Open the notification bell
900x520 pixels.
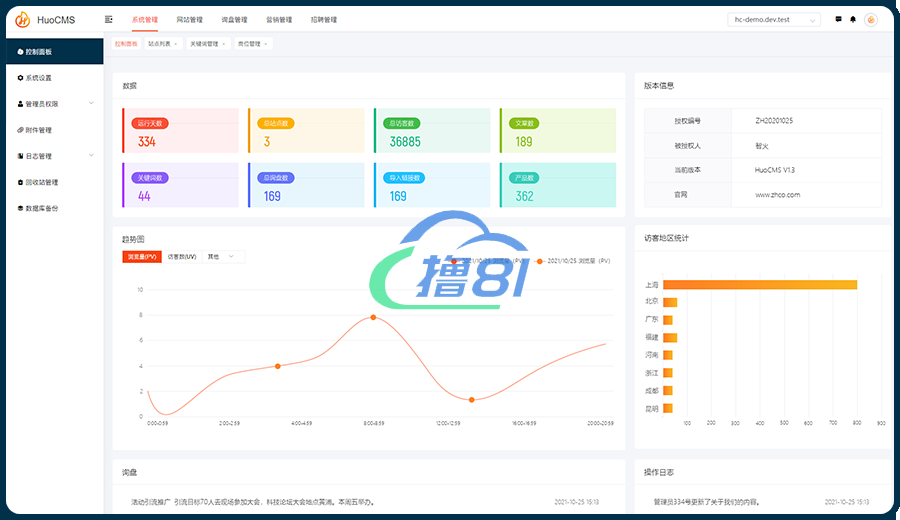pos(853,19)
